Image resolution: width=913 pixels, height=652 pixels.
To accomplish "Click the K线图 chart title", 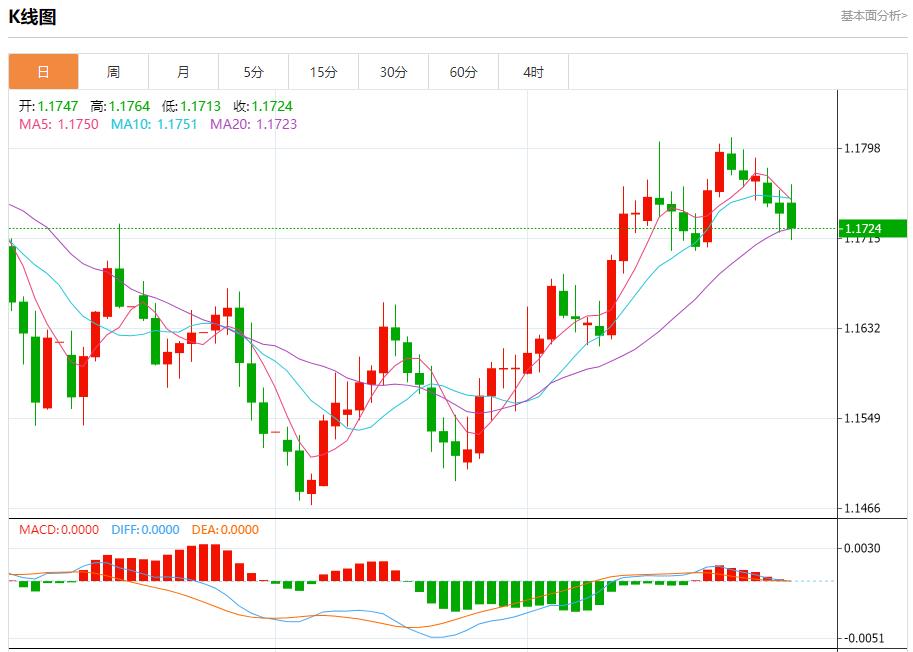I will tap(33, 17).
